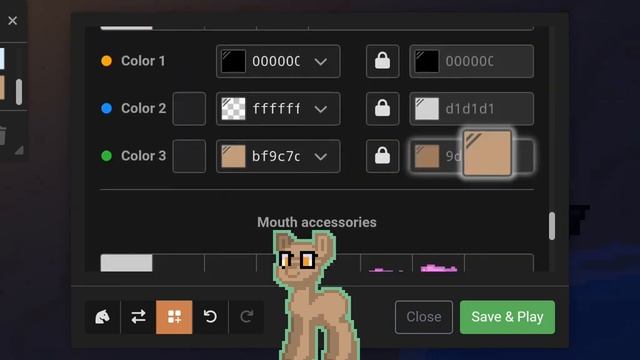The image size is (640, 360).
Task: Expand the Color 1 dropdown arrow
Action: (x=321, y=62)
